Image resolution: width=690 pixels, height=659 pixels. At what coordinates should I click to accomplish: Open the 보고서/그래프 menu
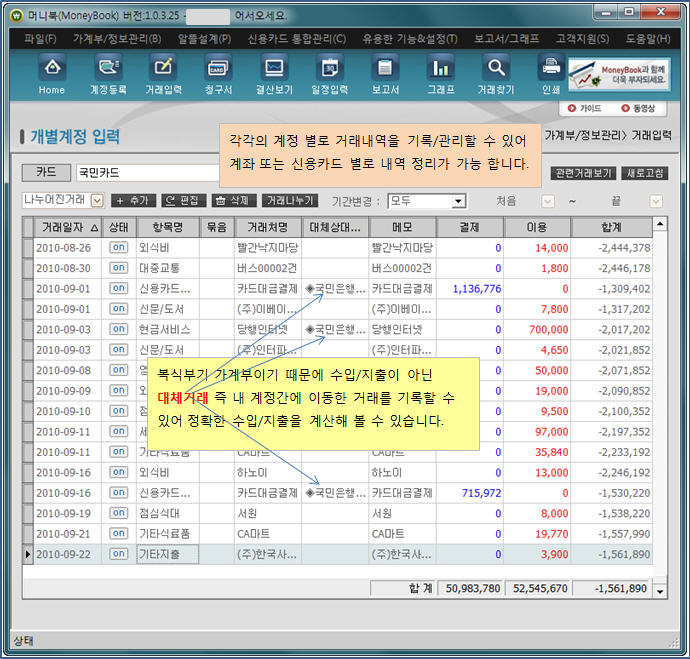point(508,38)
